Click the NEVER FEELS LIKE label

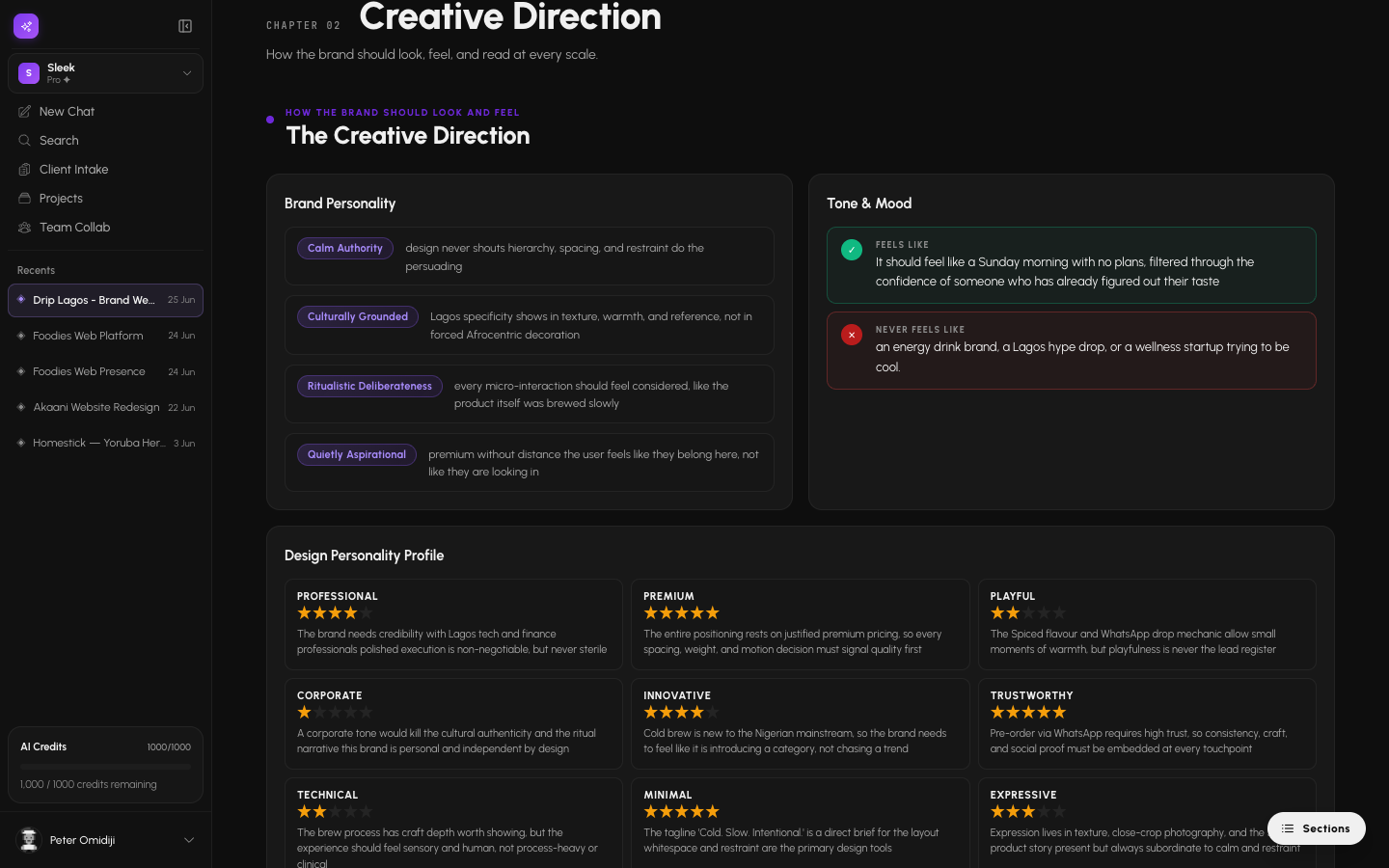(x=920, y=330)
